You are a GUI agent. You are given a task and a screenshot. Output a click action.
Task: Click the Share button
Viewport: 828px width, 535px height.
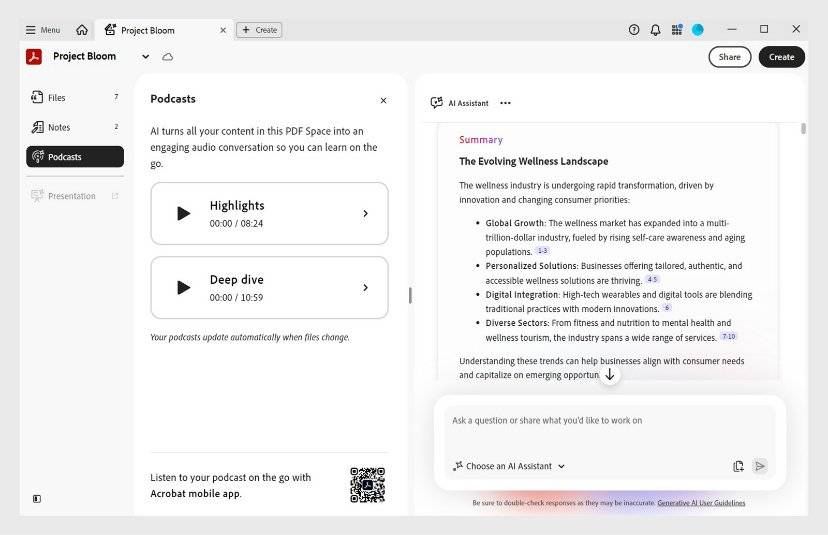click(x=730, y=57)
